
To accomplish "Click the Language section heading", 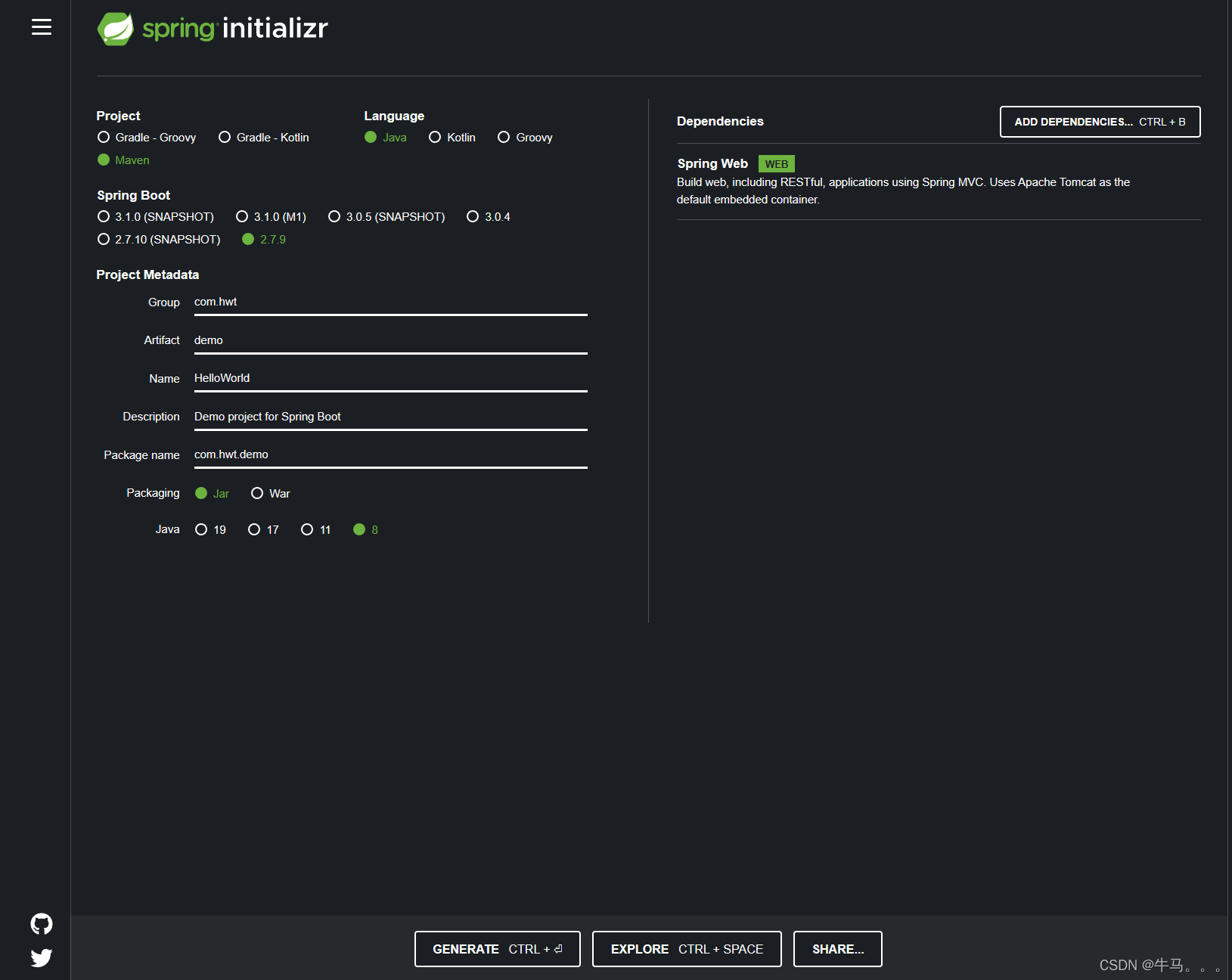I will coord(394,116).
